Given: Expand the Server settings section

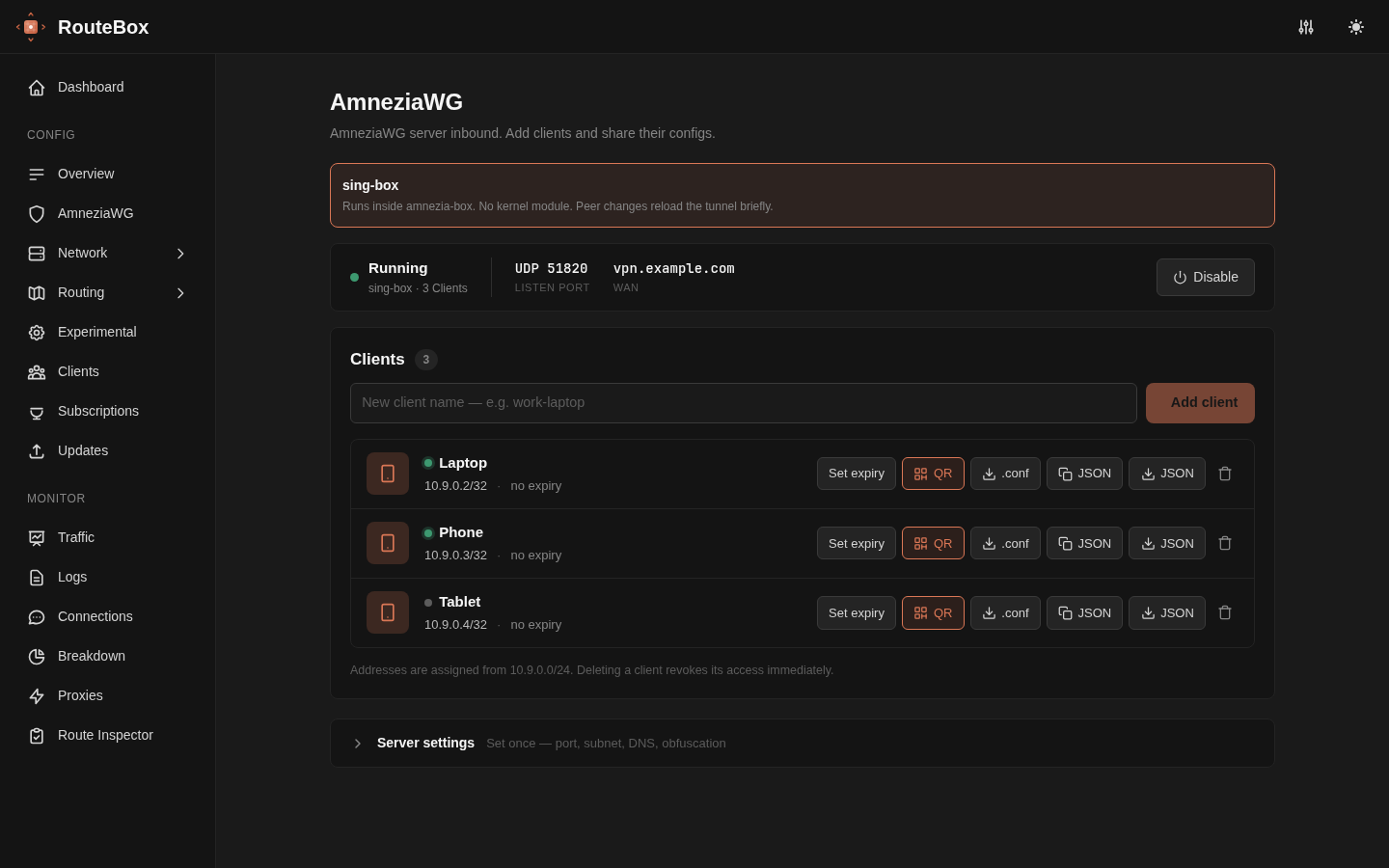Looking at the screenshot, I should coord(803,743).
